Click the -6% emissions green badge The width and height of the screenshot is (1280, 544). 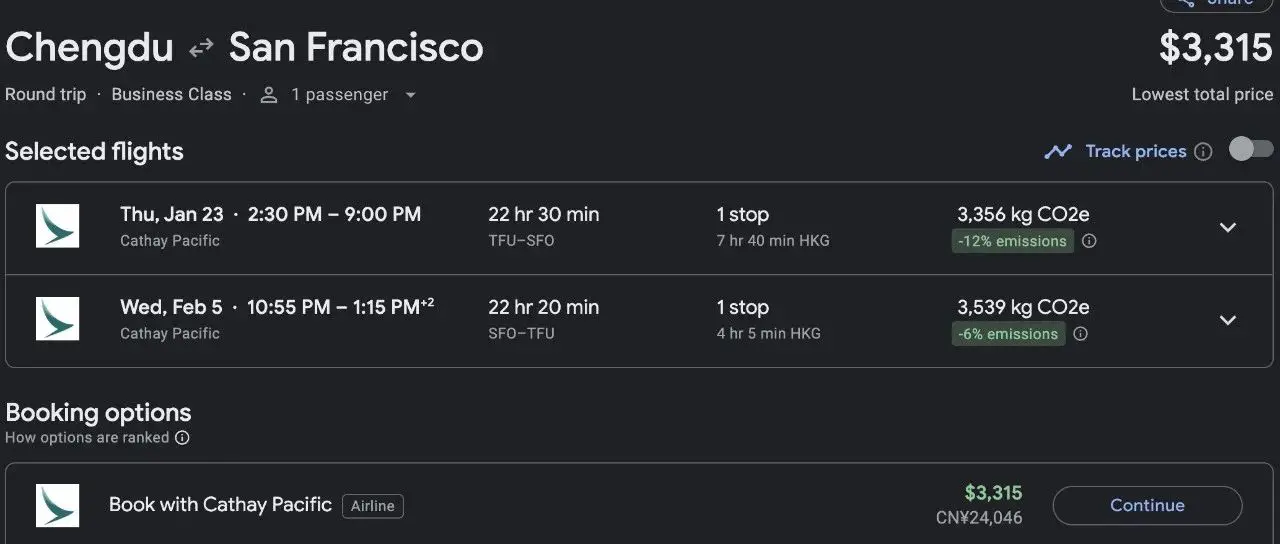(1008, 334)
